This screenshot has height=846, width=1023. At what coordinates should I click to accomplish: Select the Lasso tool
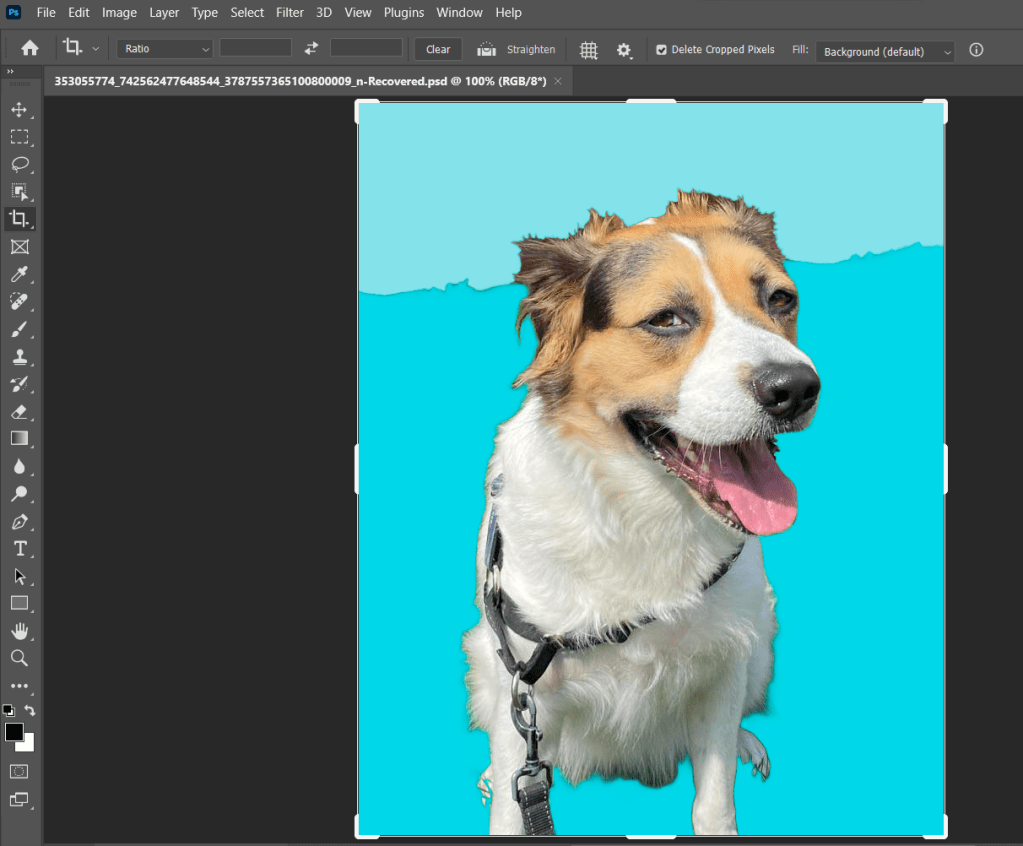[x=19, y=164]
